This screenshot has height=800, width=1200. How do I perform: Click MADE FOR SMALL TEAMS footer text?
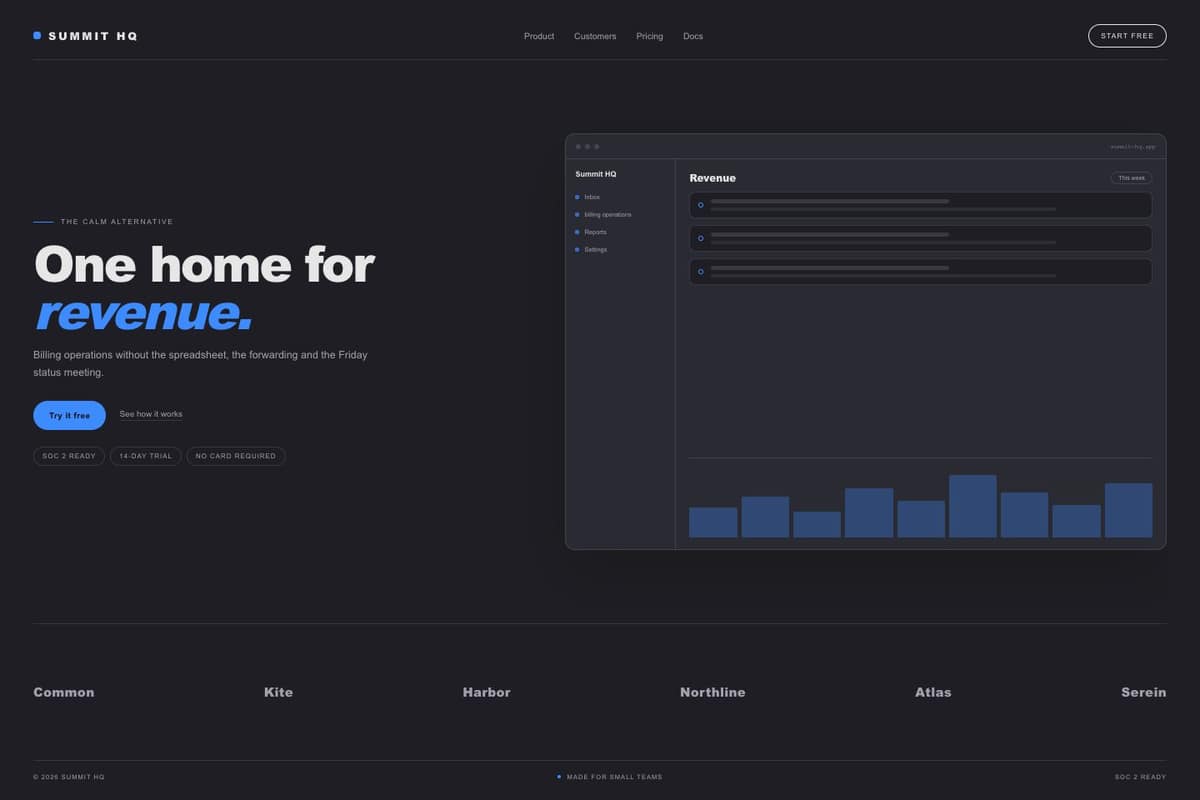pos(614,777)
